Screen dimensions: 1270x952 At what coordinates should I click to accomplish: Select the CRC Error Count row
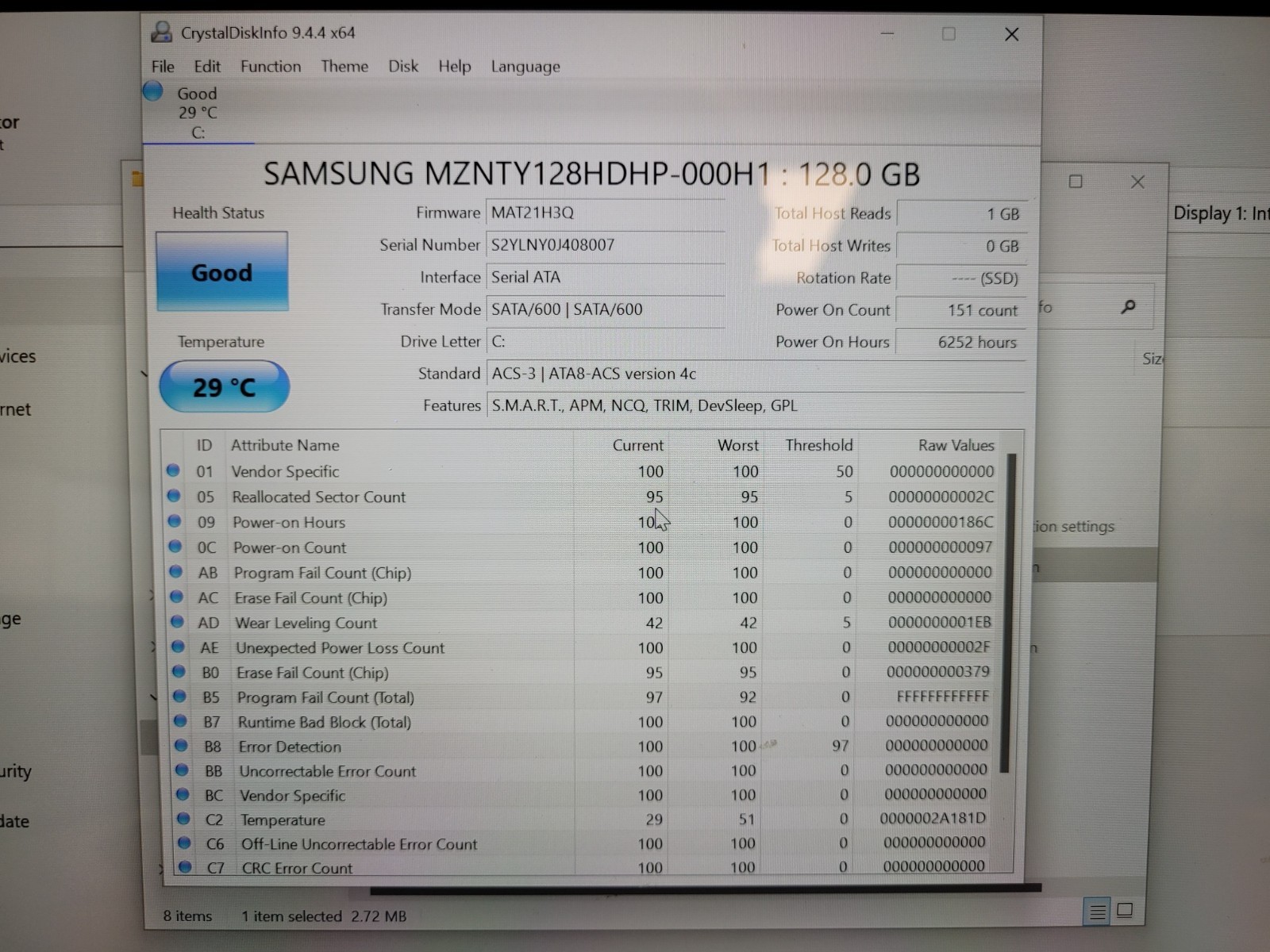point(581,867)
